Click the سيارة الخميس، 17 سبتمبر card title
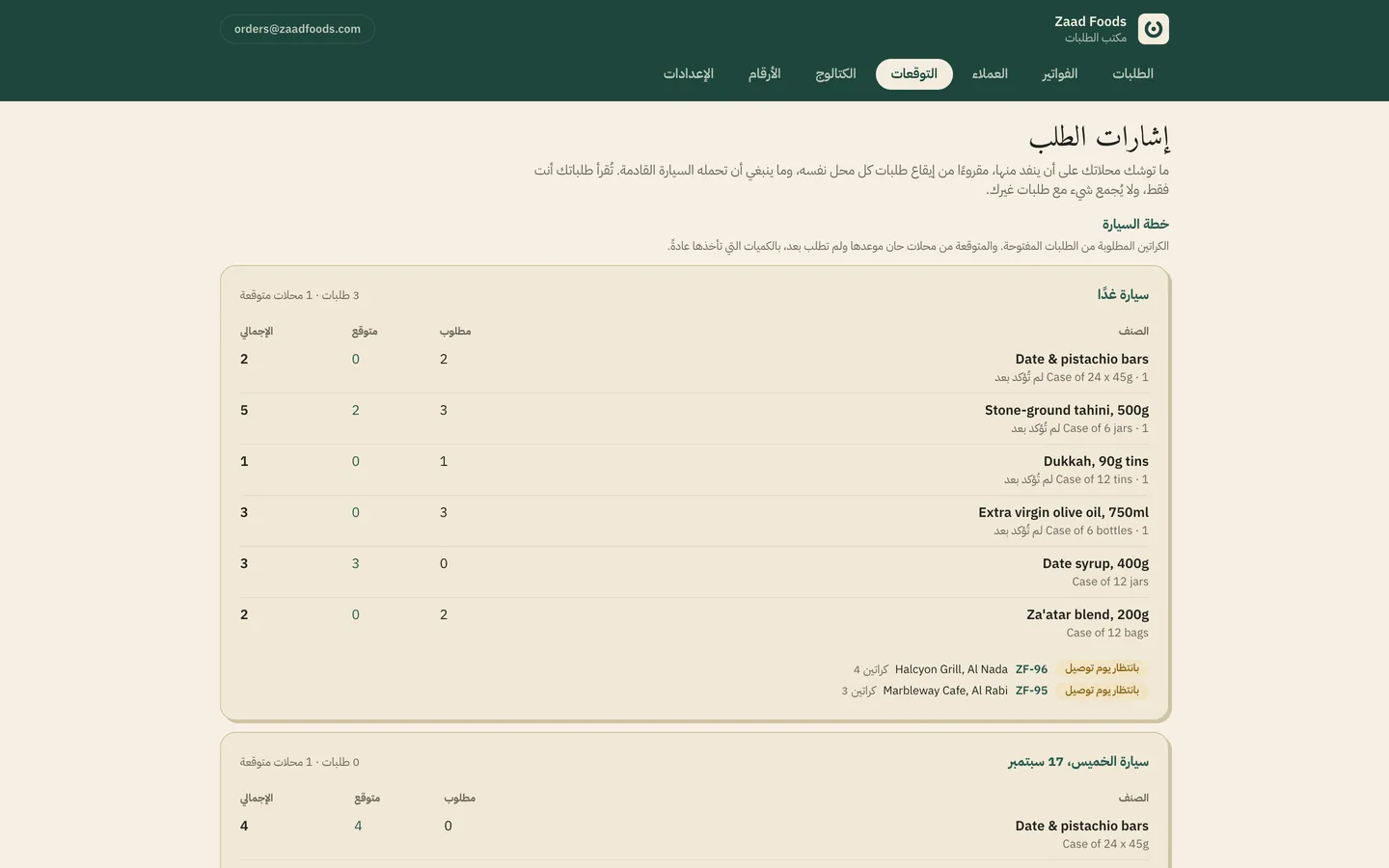This screenshot has height=868, width=1389. click(1078, 762)
